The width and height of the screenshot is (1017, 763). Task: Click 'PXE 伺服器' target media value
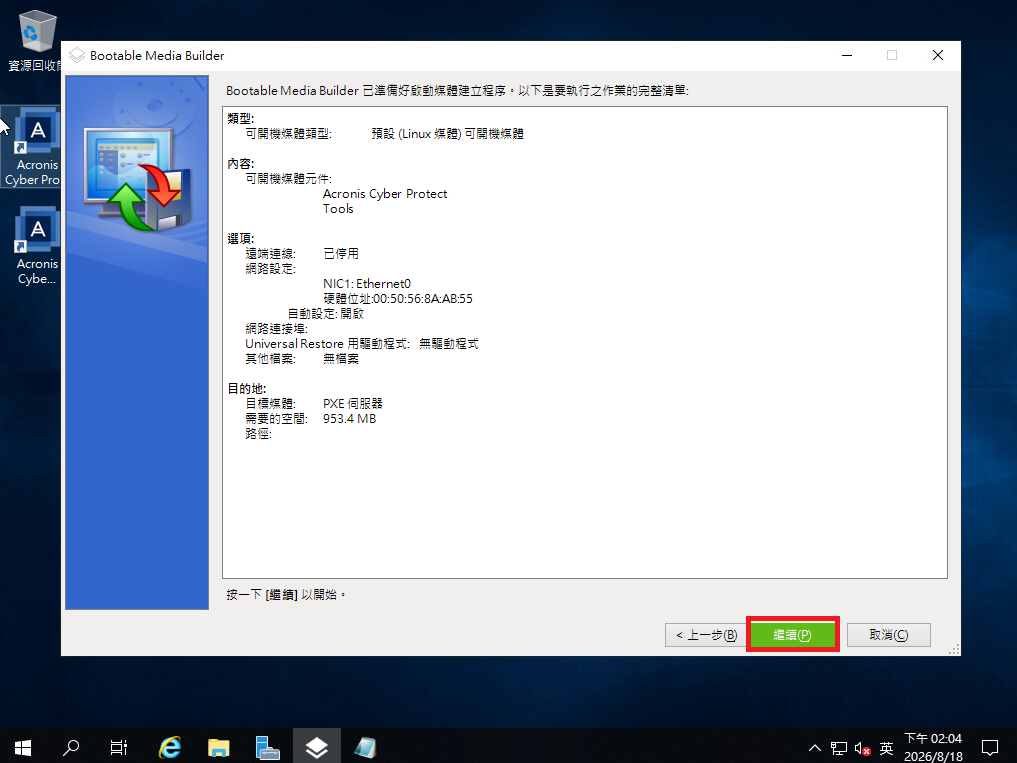click(x=353, y=404)
